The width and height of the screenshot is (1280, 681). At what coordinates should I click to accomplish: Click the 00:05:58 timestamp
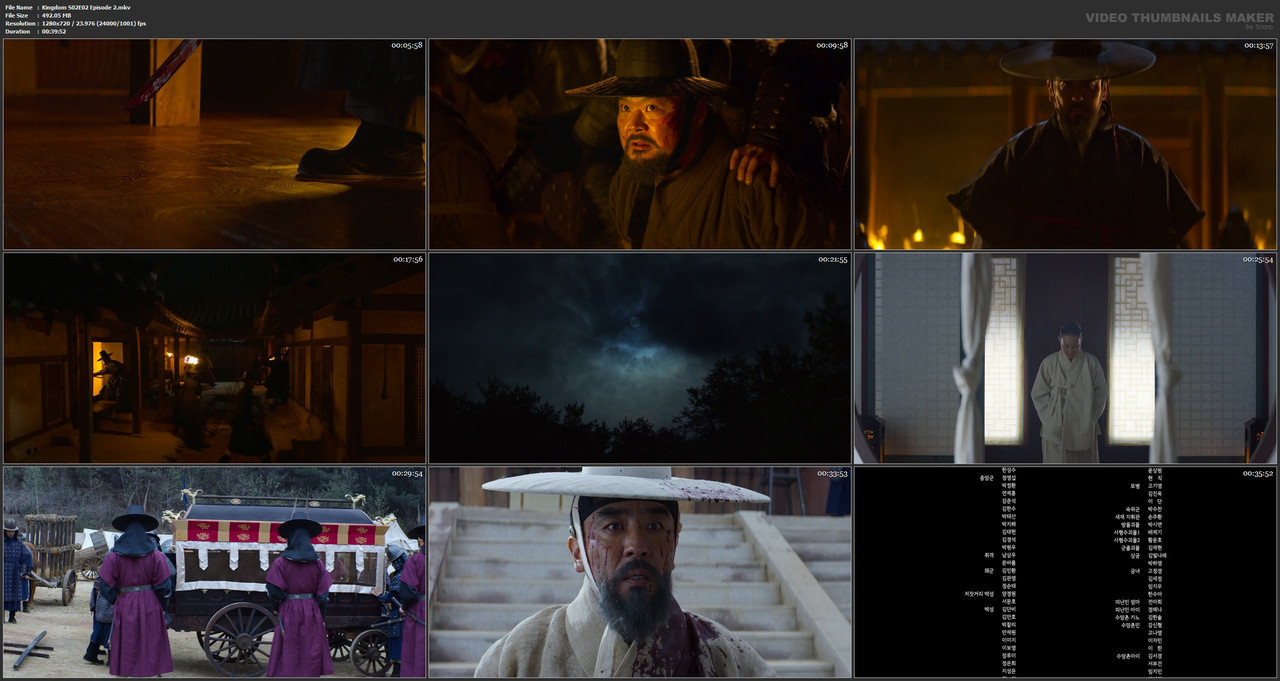(406, 45)
